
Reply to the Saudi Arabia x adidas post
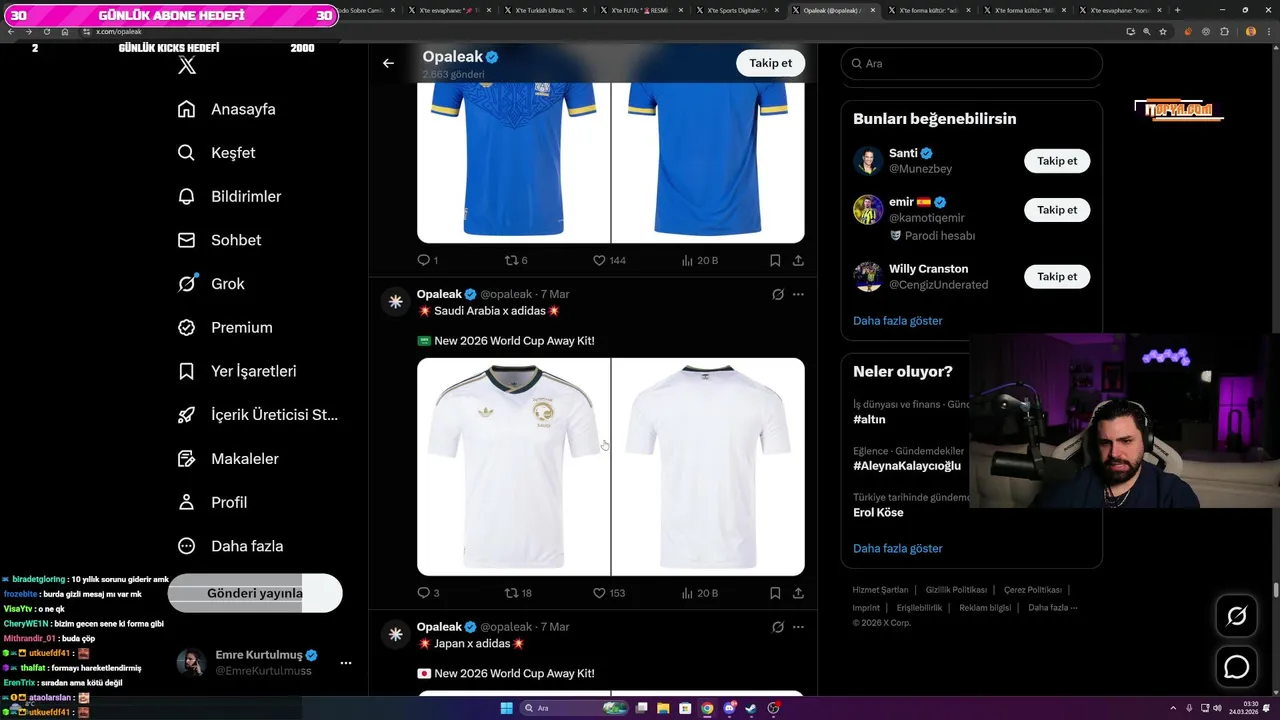[428, 593]
